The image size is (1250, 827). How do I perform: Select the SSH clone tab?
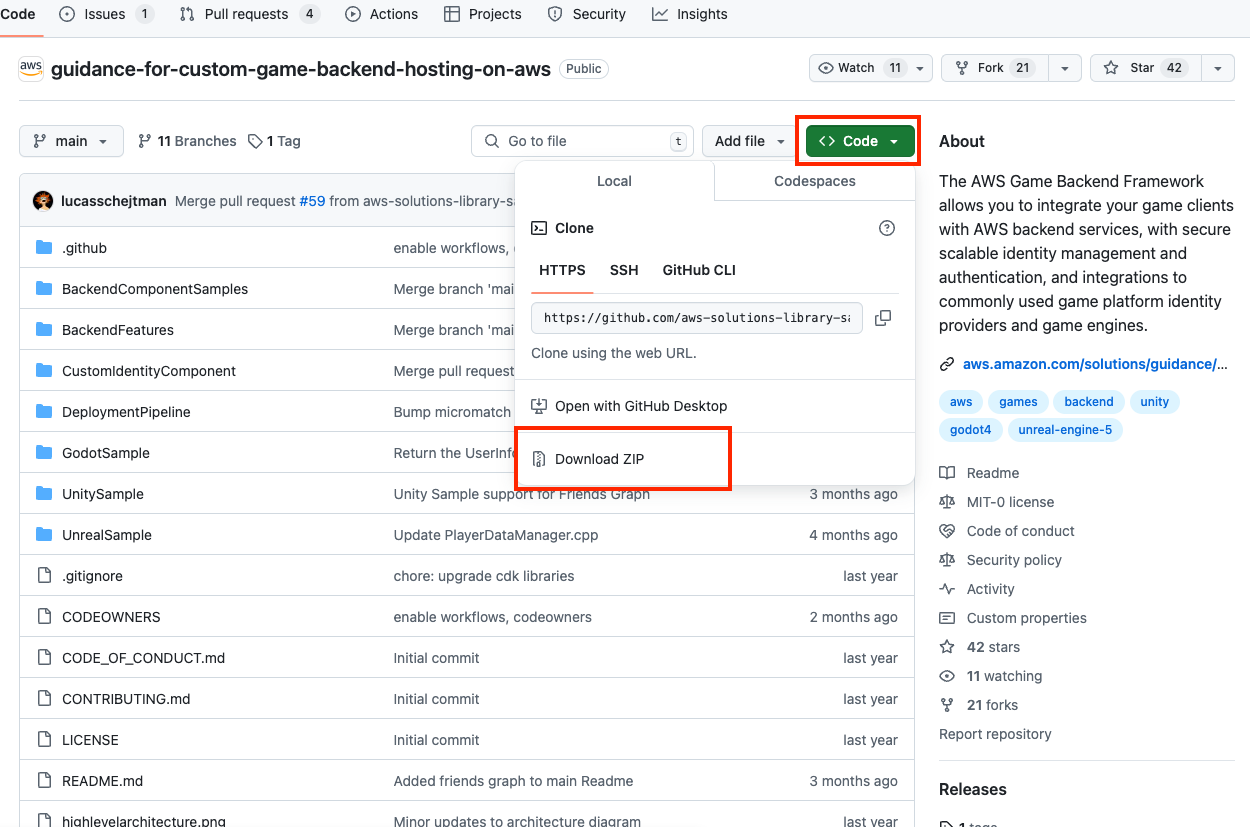coord(624,270)
